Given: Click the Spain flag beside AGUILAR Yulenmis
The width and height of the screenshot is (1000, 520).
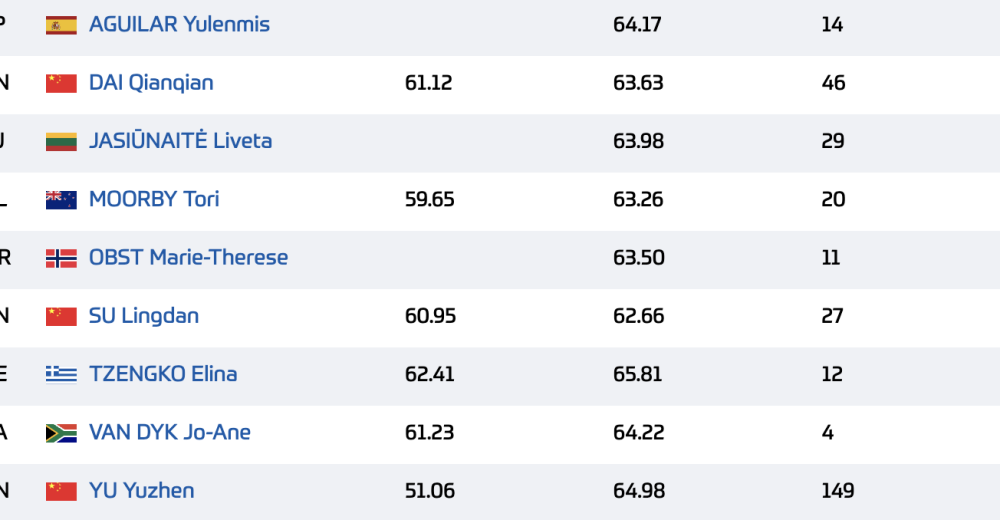Looking at the screenshot, I should [61, 25].
